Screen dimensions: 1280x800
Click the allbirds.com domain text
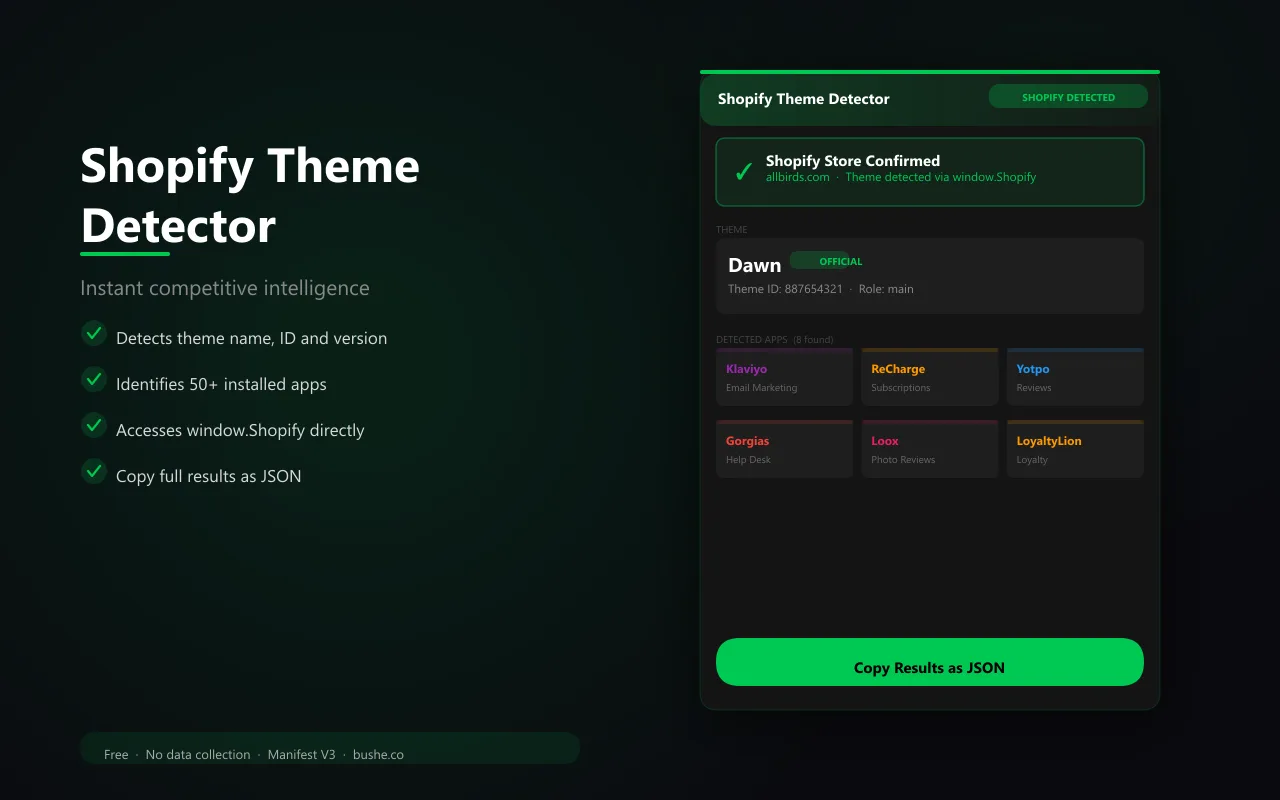click(798, 177)
